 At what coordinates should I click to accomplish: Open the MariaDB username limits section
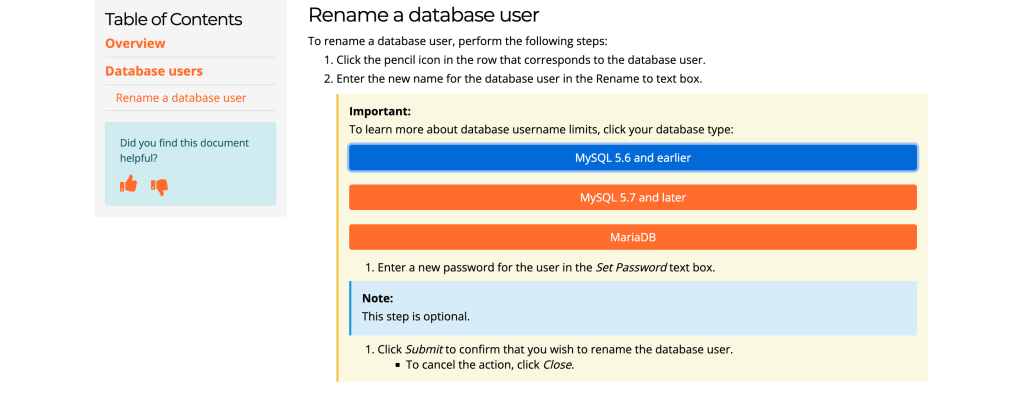632,238
